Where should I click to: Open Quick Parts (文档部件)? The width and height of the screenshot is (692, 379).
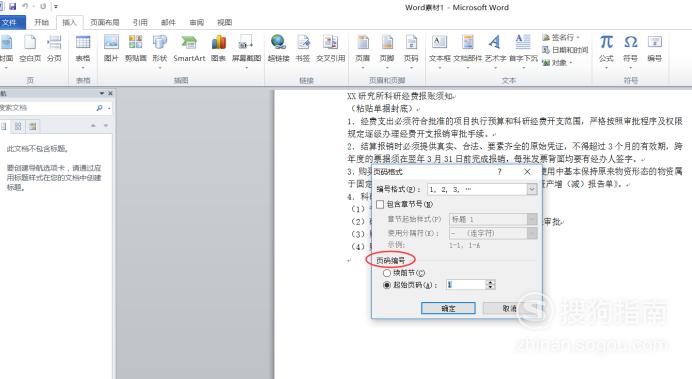click(468, 52)
